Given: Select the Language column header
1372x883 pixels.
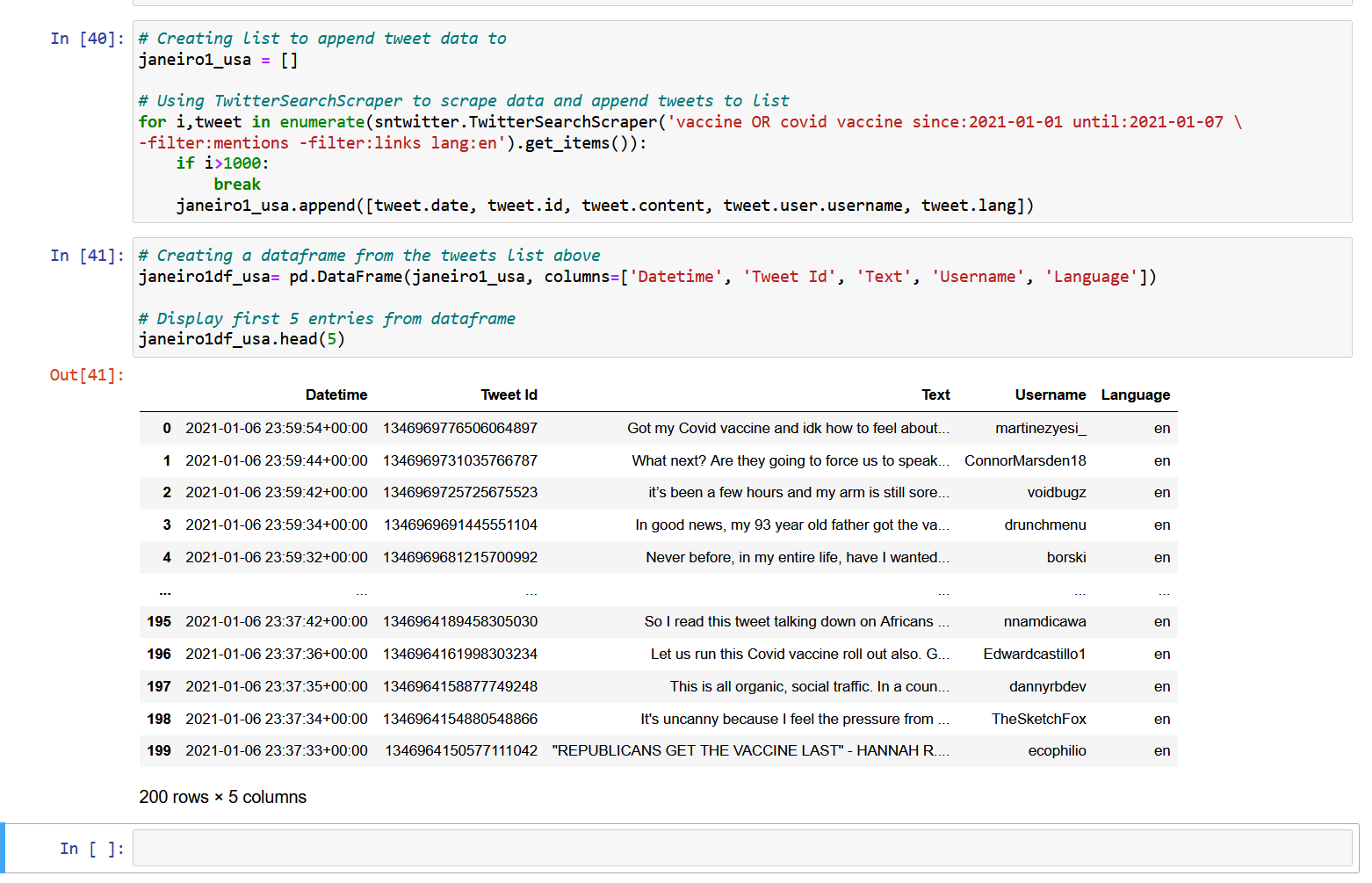Looking at the screenshot, I should [1135, 394].
